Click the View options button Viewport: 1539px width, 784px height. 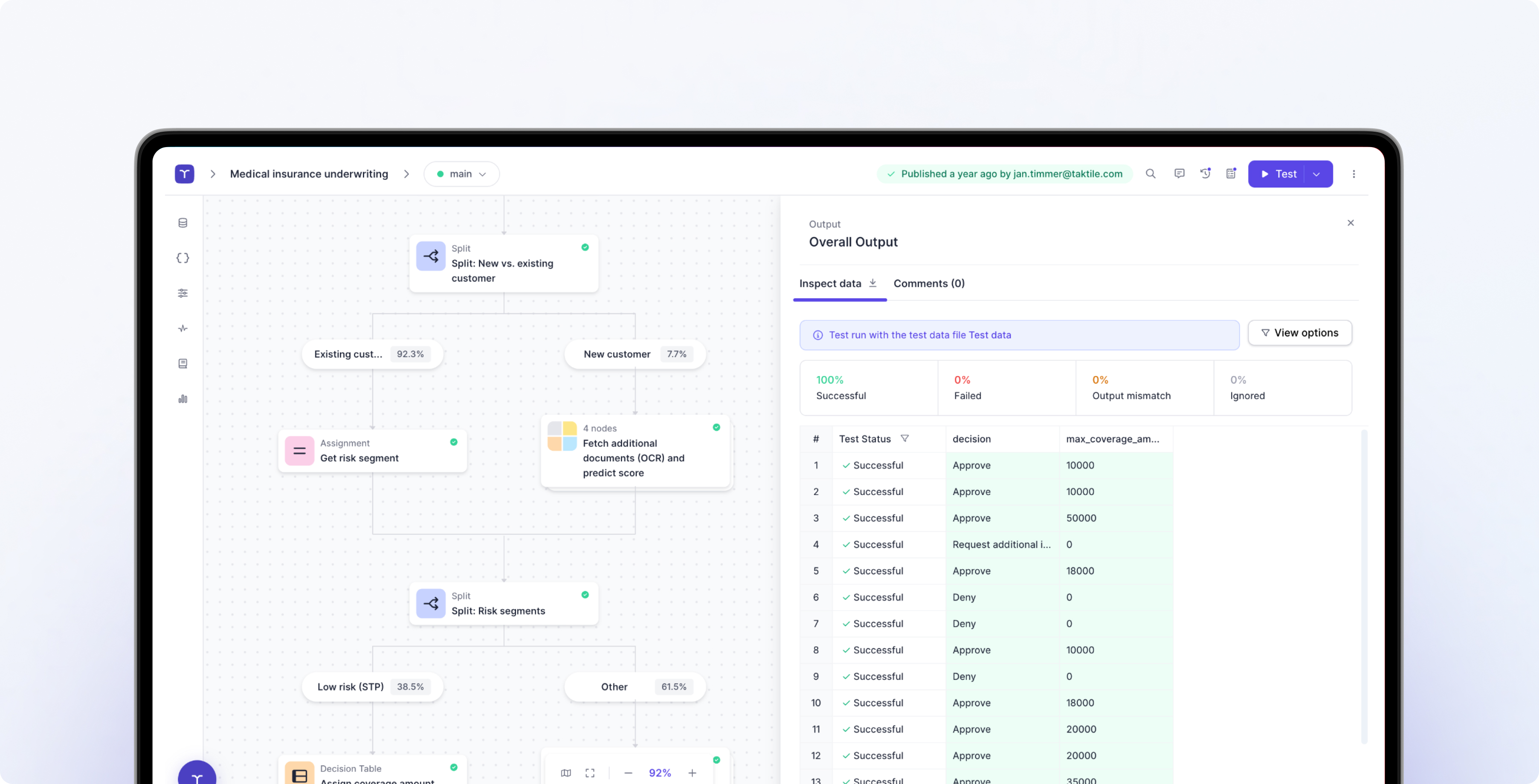pyautogui.click(x=1299, y=333)
